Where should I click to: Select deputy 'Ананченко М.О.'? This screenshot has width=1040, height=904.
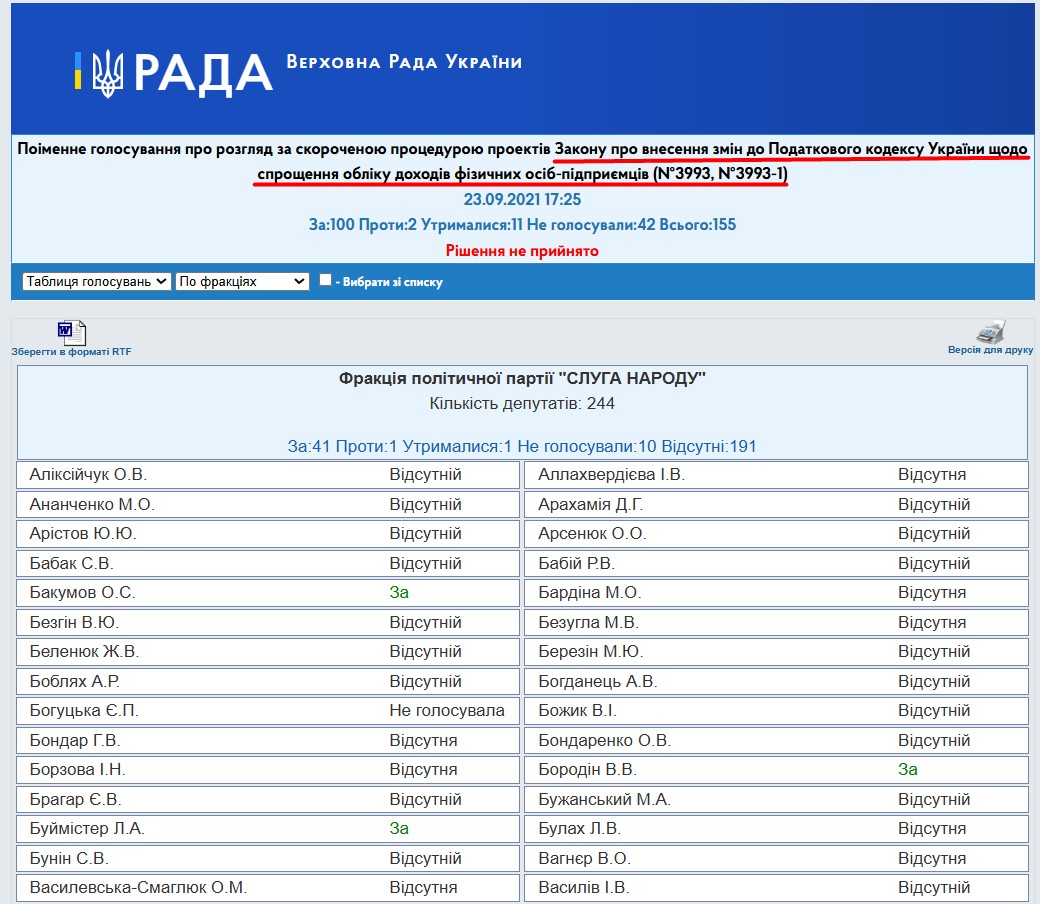(x=92, y=505)
